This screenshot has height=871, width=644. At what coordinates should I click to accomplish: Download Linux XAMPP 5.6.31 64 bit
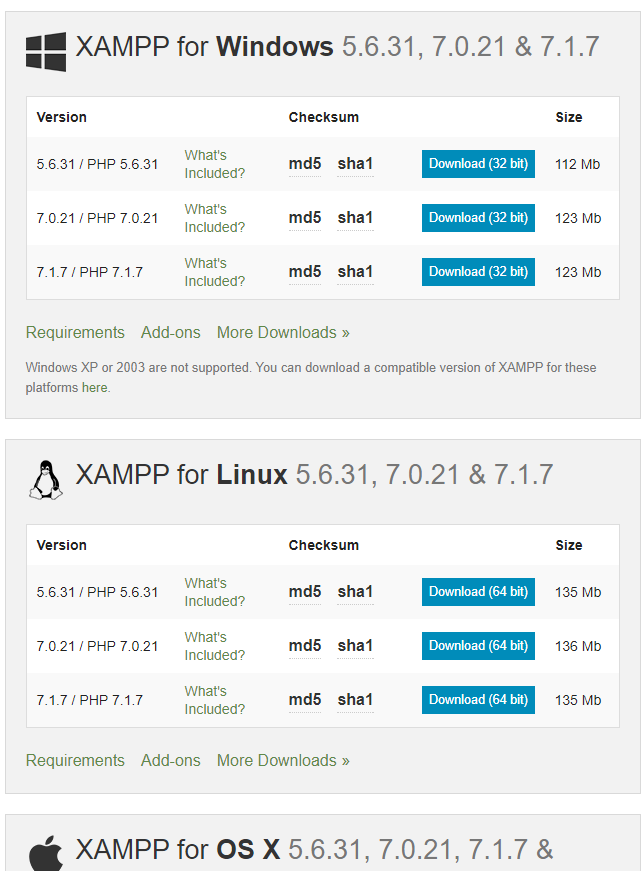[478, 592]
